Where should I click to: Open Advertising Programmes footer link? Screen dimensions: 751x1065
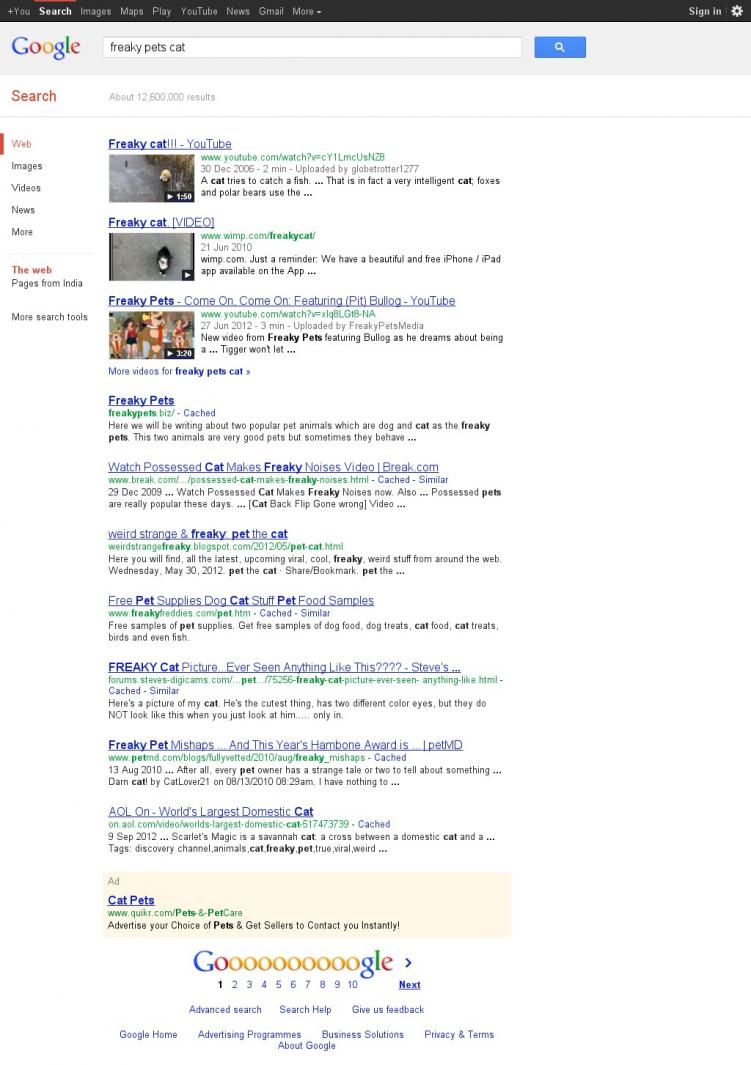coord(249,1034)
